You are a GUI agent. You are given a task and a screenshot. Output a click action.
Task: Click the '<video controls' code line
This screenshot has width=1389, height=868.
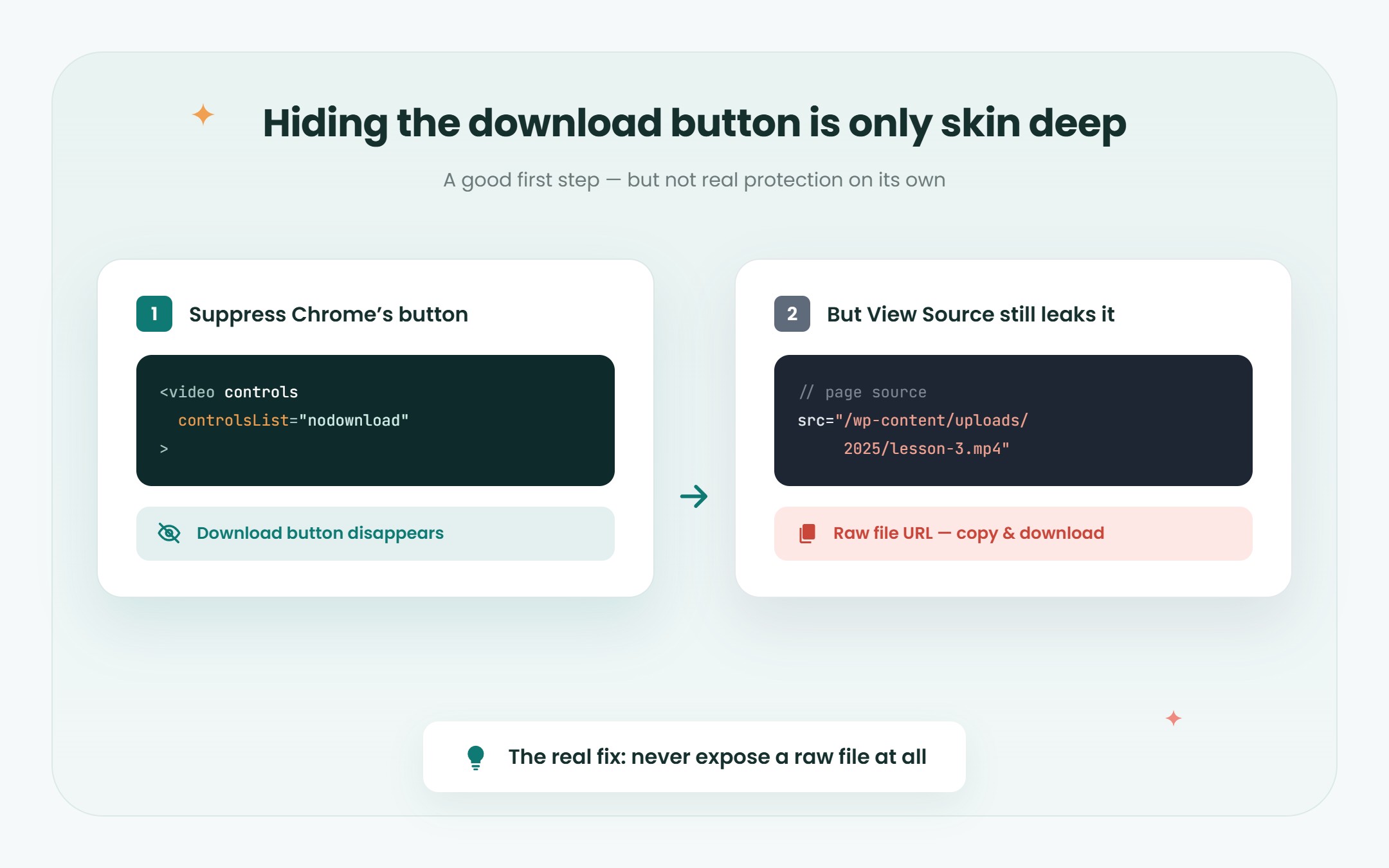point(229,392)
